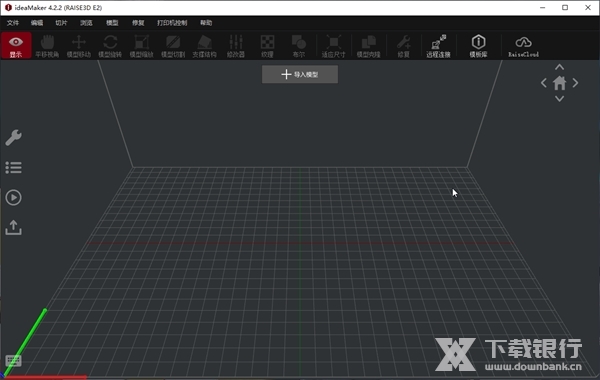Open the 支撑结构 support structure tool
600x380 pixels.
coord(204,46)
